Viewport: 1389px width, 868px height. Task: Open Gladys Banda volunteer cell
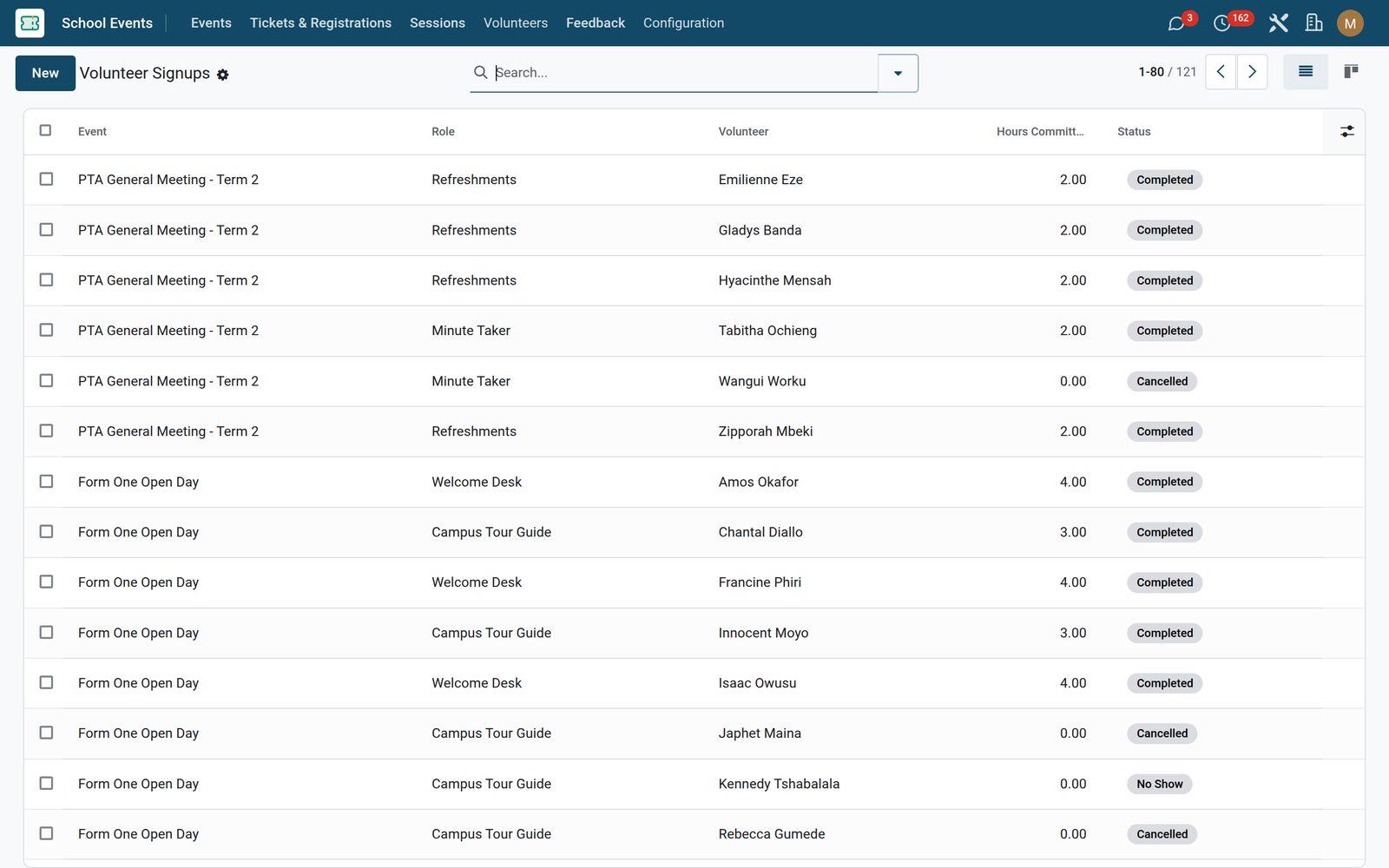pyautogui.click(x=760, y=230)
